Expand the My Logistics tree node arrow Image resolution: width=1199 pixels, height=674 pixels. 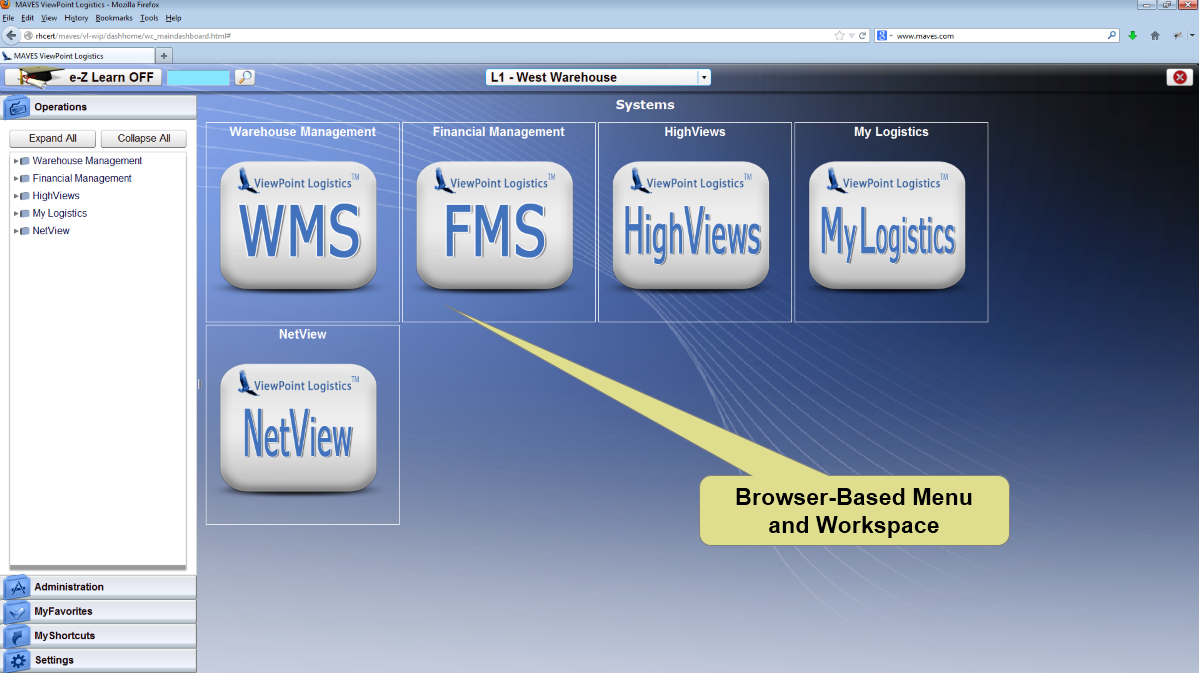pyautogui.click(x=15, y=213)
